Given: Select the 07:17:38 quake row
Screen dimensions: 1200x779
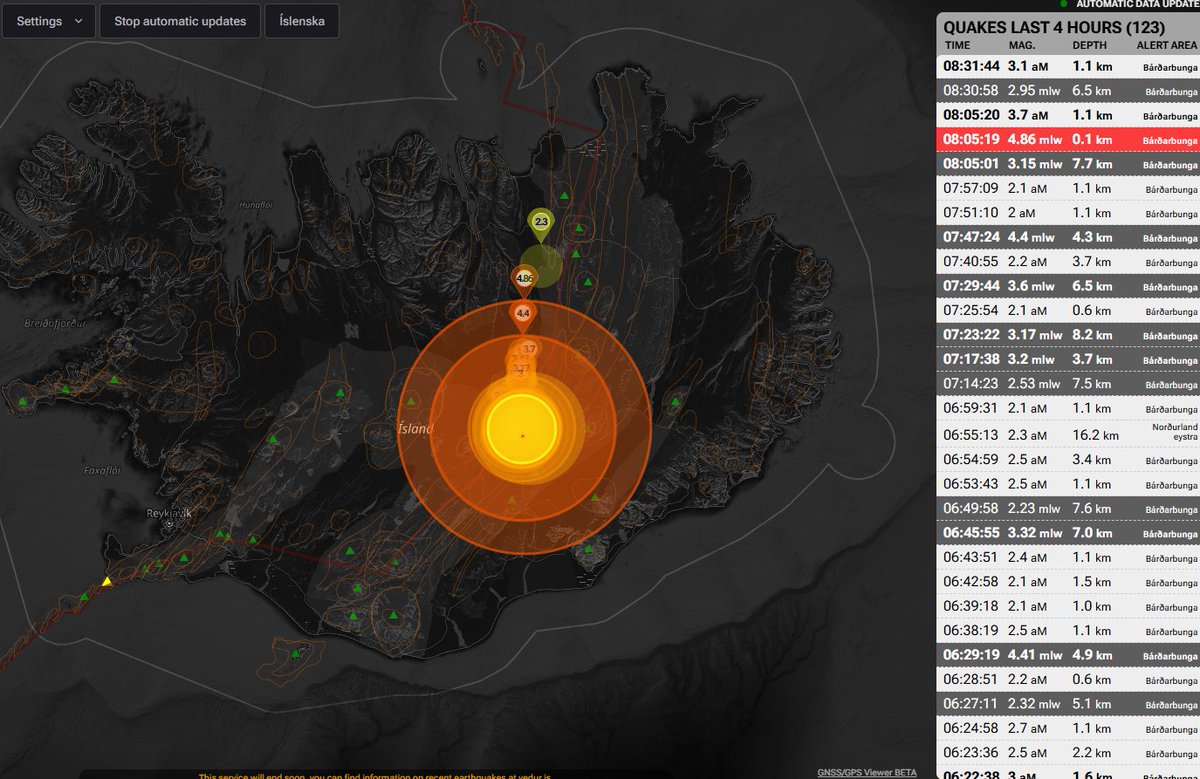Looking at the screenshot, I should coord(1067,360).
